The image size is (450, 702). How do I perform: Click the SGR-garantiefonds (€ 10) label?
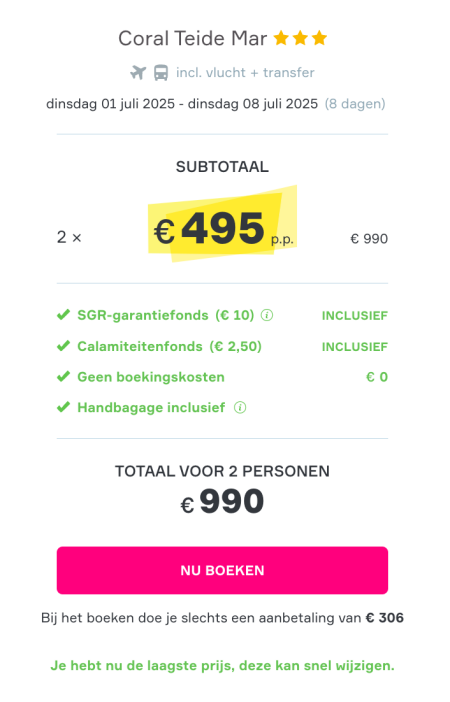tap(166, 315)
